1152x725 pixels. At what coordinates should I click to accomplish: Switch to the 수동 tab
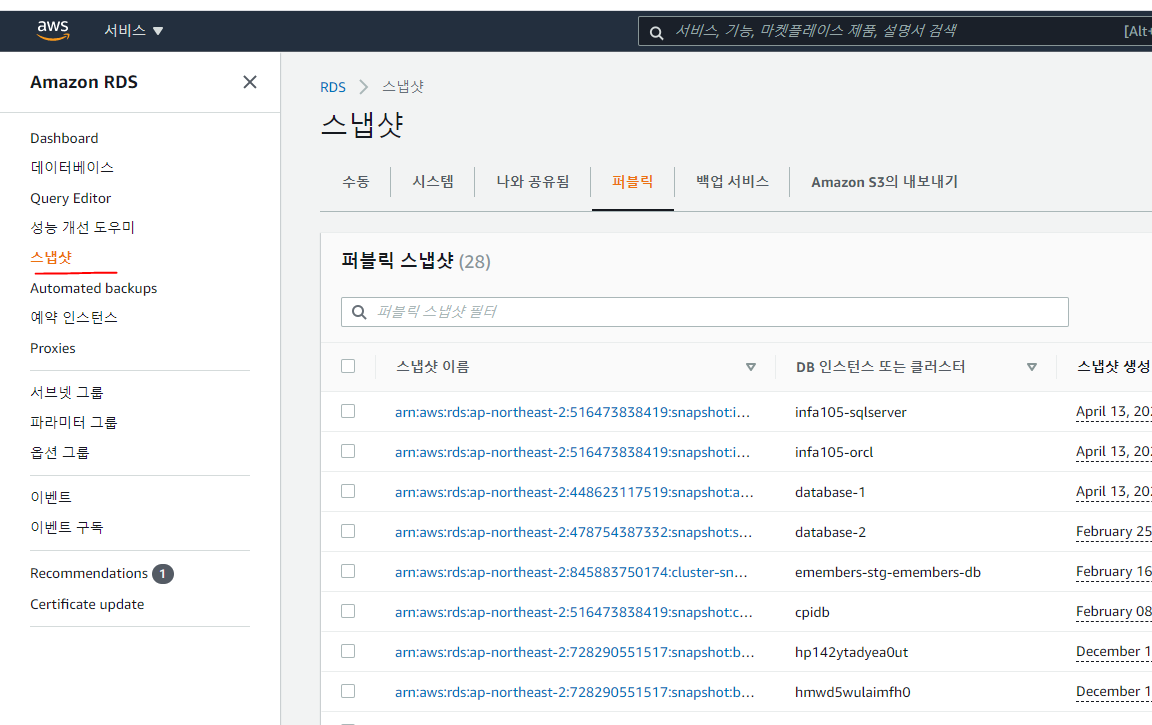point(356,181)
